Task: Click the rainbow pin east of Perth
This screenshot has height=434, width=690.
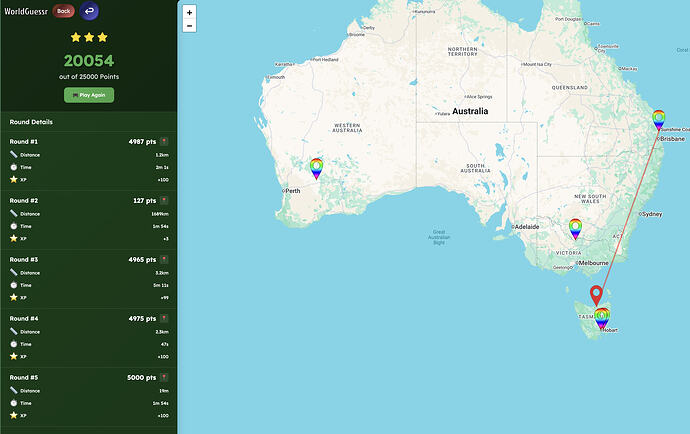Action: [x=316, y=169]
